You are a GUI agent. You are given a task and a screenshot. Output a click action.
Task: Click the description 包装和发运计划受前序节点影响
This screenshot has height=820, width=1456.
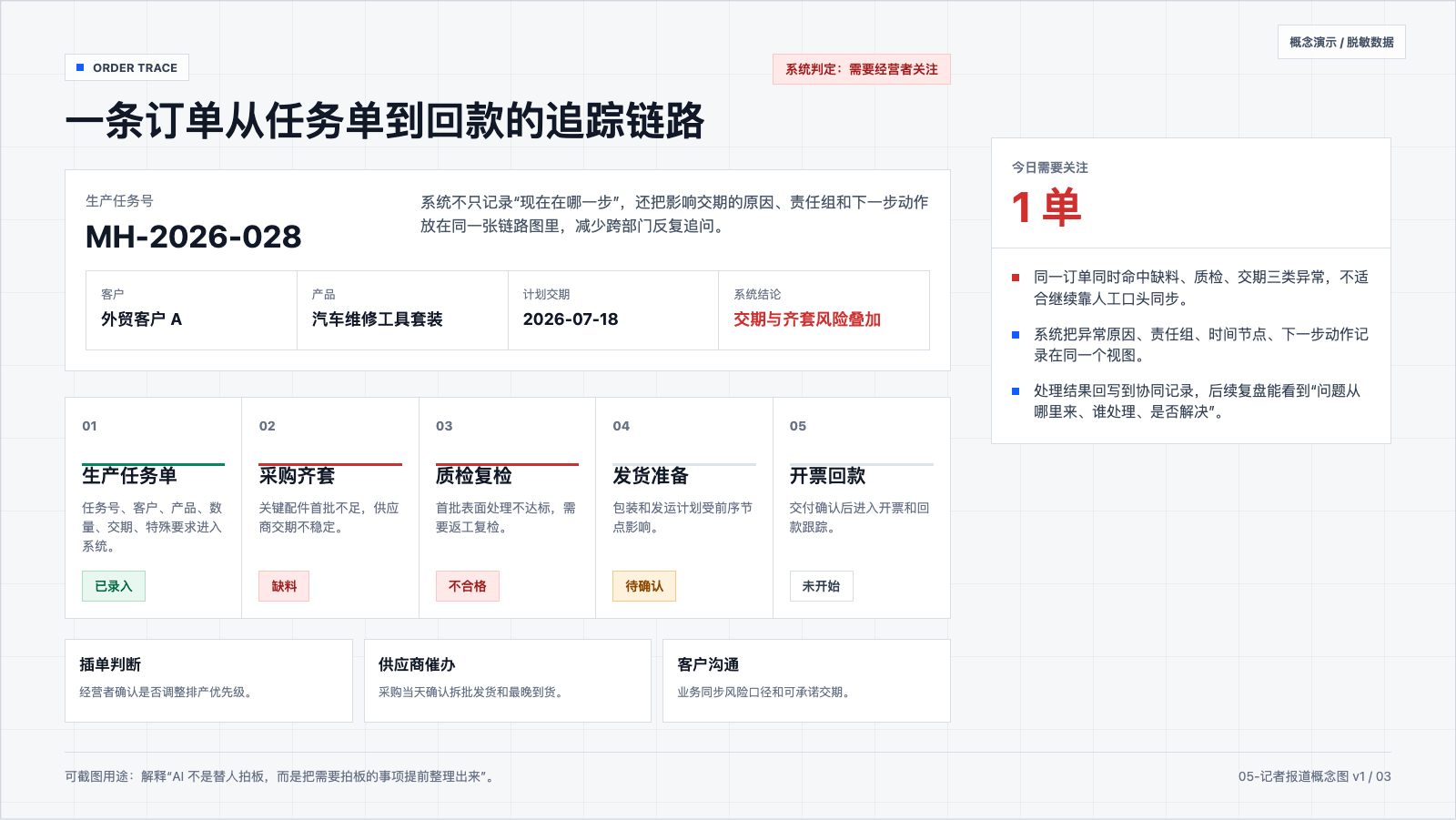pyautogui.click(x=682, y=518)
